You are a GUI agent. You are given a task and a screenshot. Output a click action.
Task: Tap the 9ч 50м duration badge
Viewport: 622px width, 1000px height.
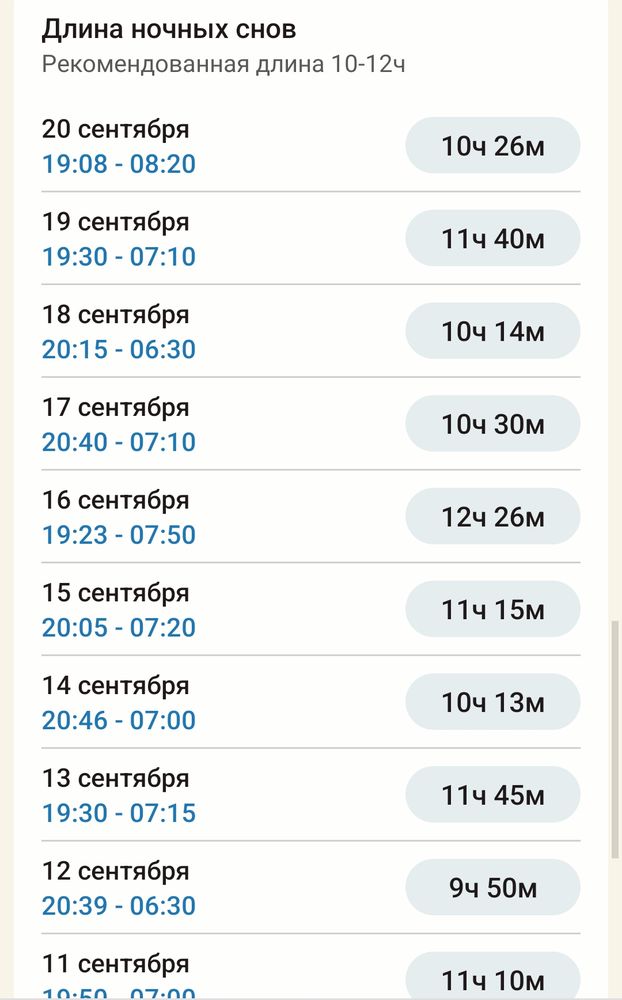click(x=492, y=888)
